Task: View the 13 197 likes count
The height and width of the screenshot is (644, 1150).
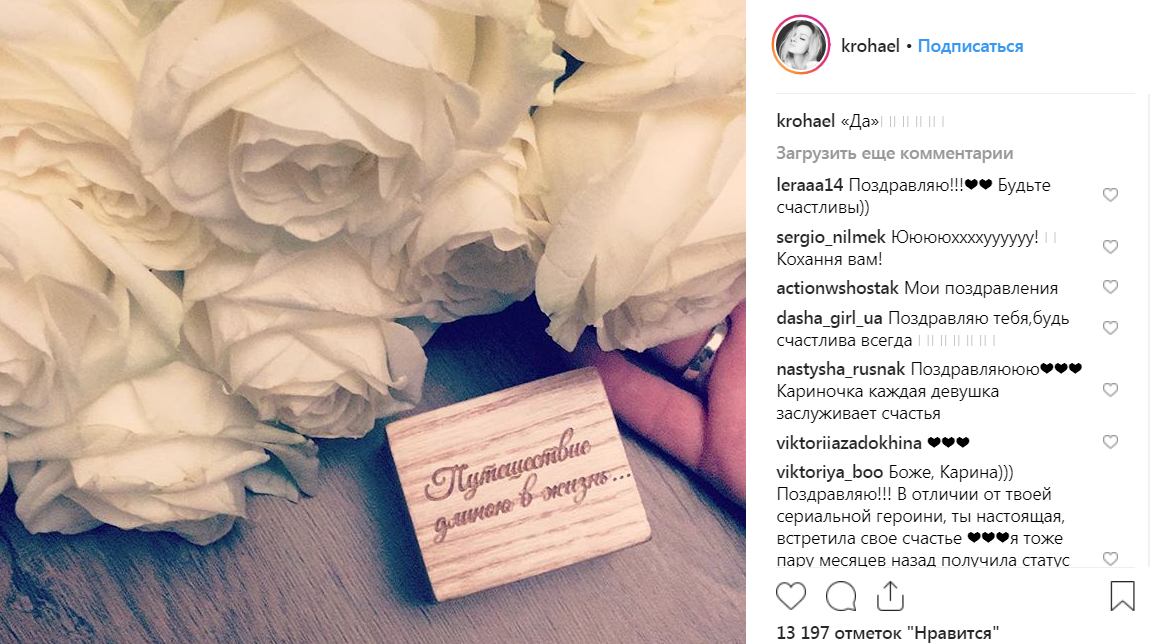Action: pos(887,632)
